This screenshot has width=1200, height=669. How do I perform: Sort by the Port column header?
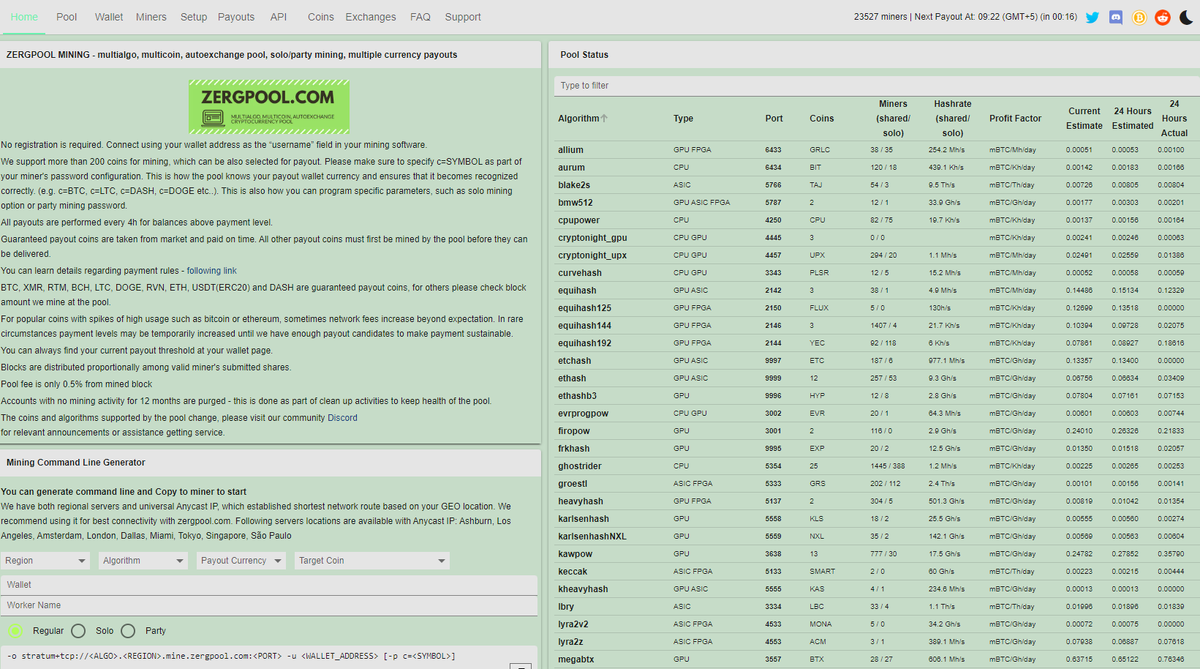click(774, 118)
